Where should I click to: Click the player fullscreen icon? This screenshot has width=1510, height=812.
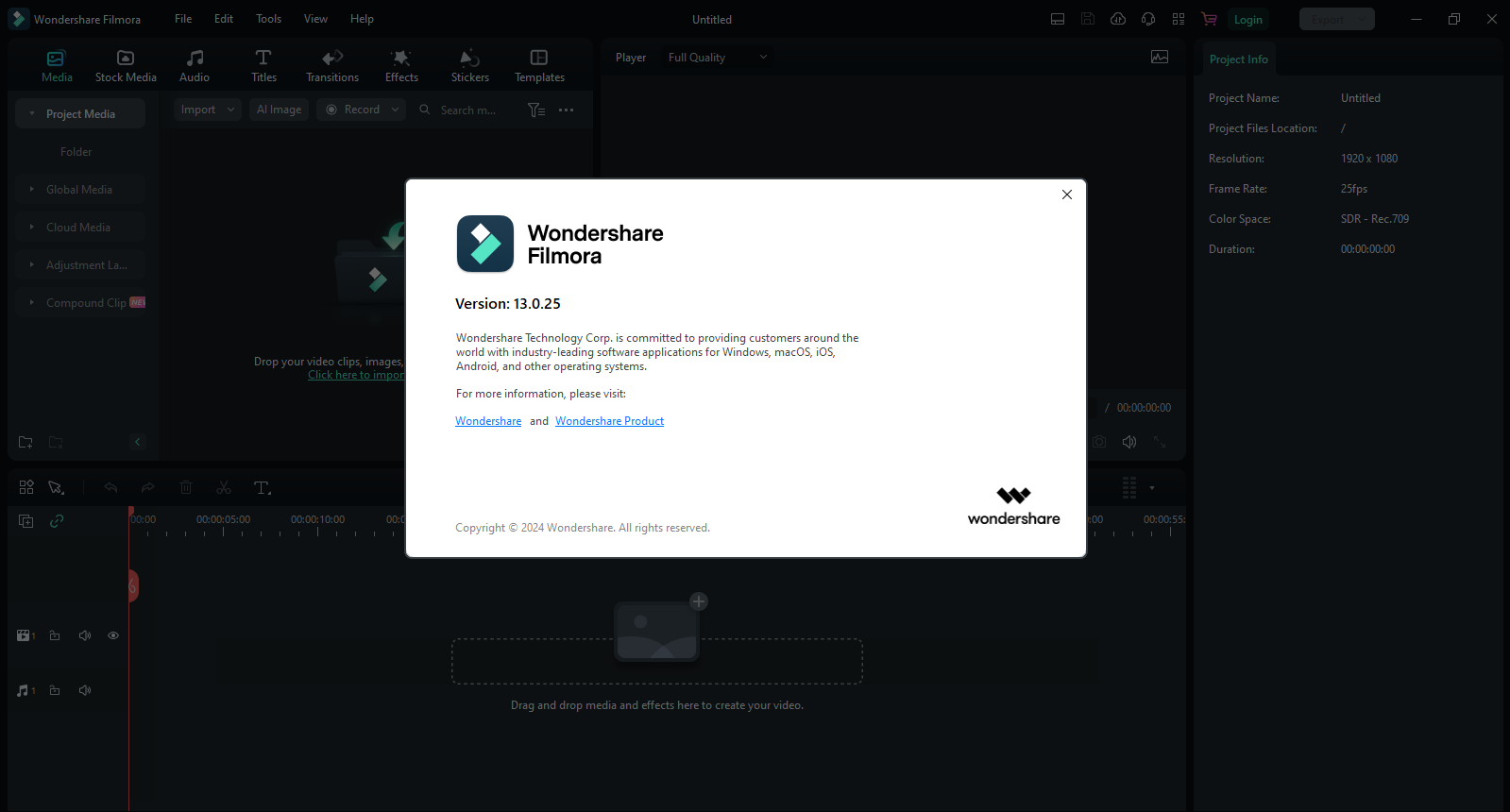point(1160,442)
